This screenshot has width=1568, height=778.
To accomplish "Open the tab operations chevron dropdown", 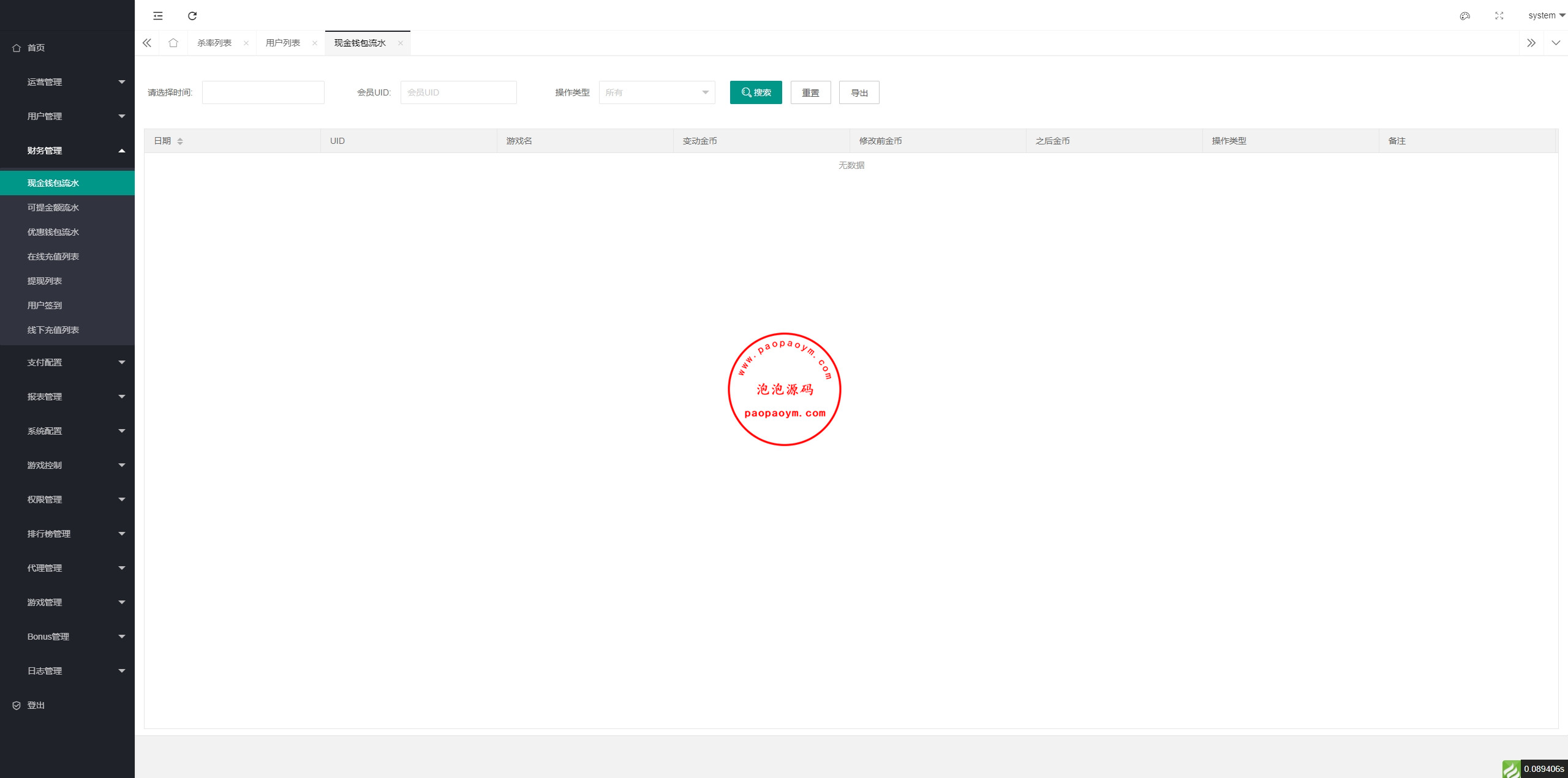I will 1556,43.
